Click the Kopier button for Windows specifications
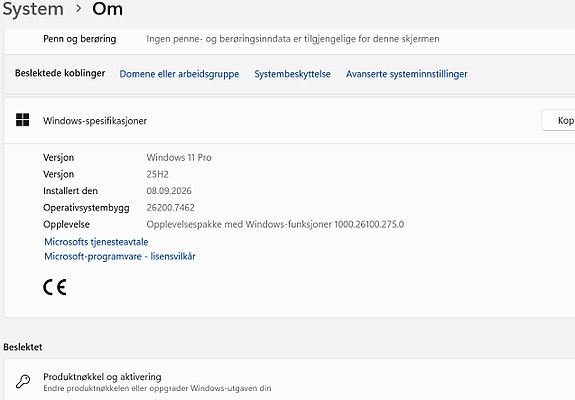The height and width of the screenshot is (400, 575). tap(558, 120)
